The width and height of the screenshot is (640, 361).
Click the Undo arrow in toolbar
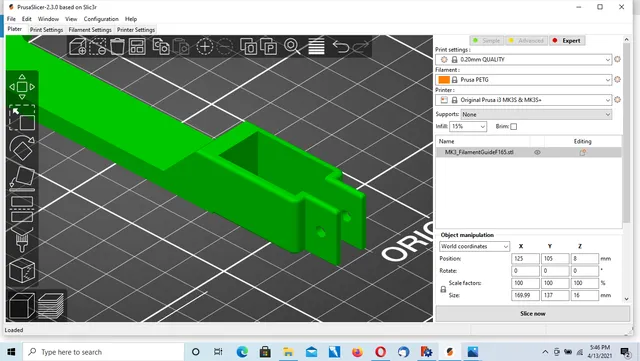[340, 47]
